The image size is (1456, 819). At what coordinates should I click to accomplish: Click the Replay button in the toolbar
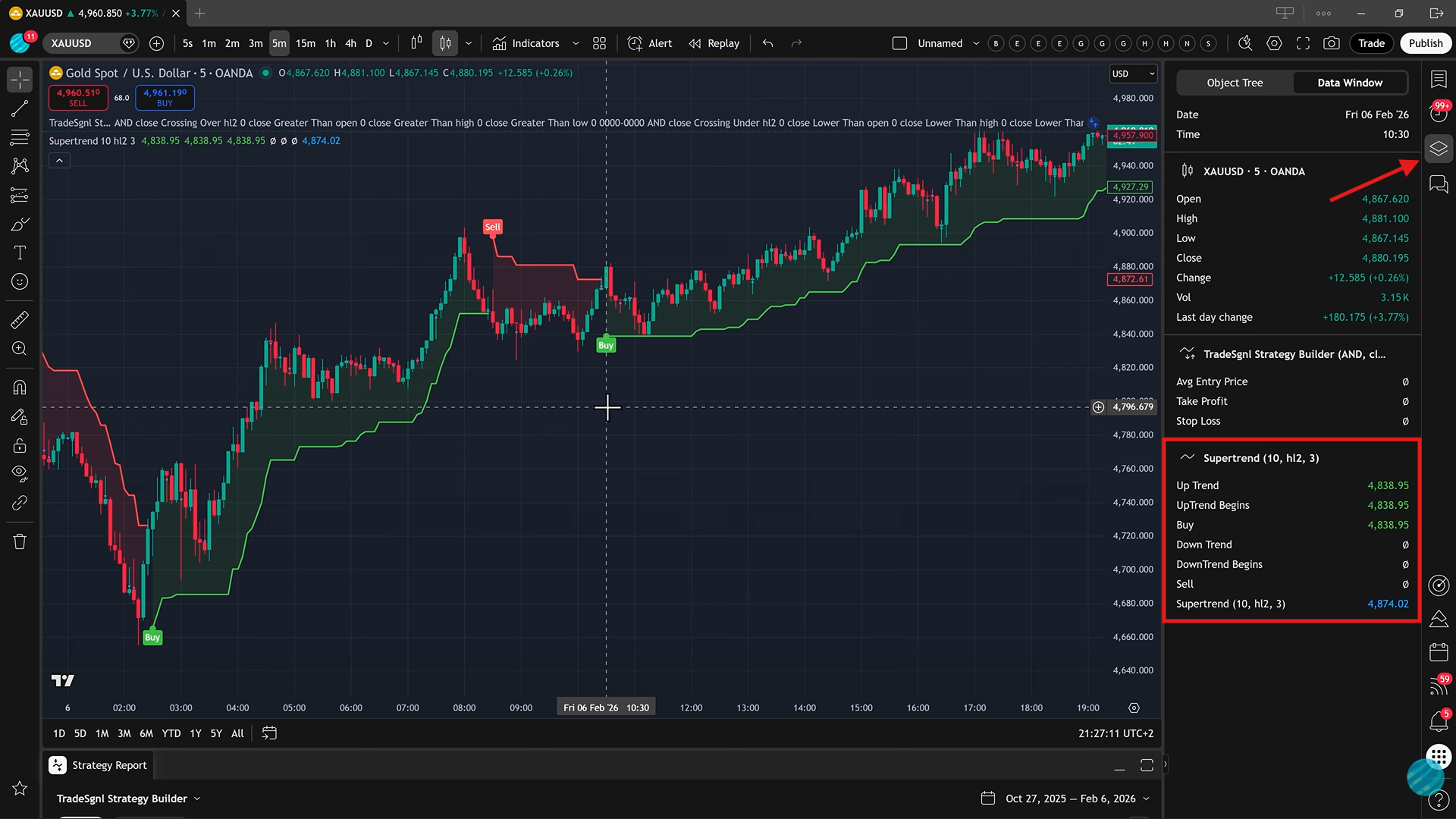[713, 43]
